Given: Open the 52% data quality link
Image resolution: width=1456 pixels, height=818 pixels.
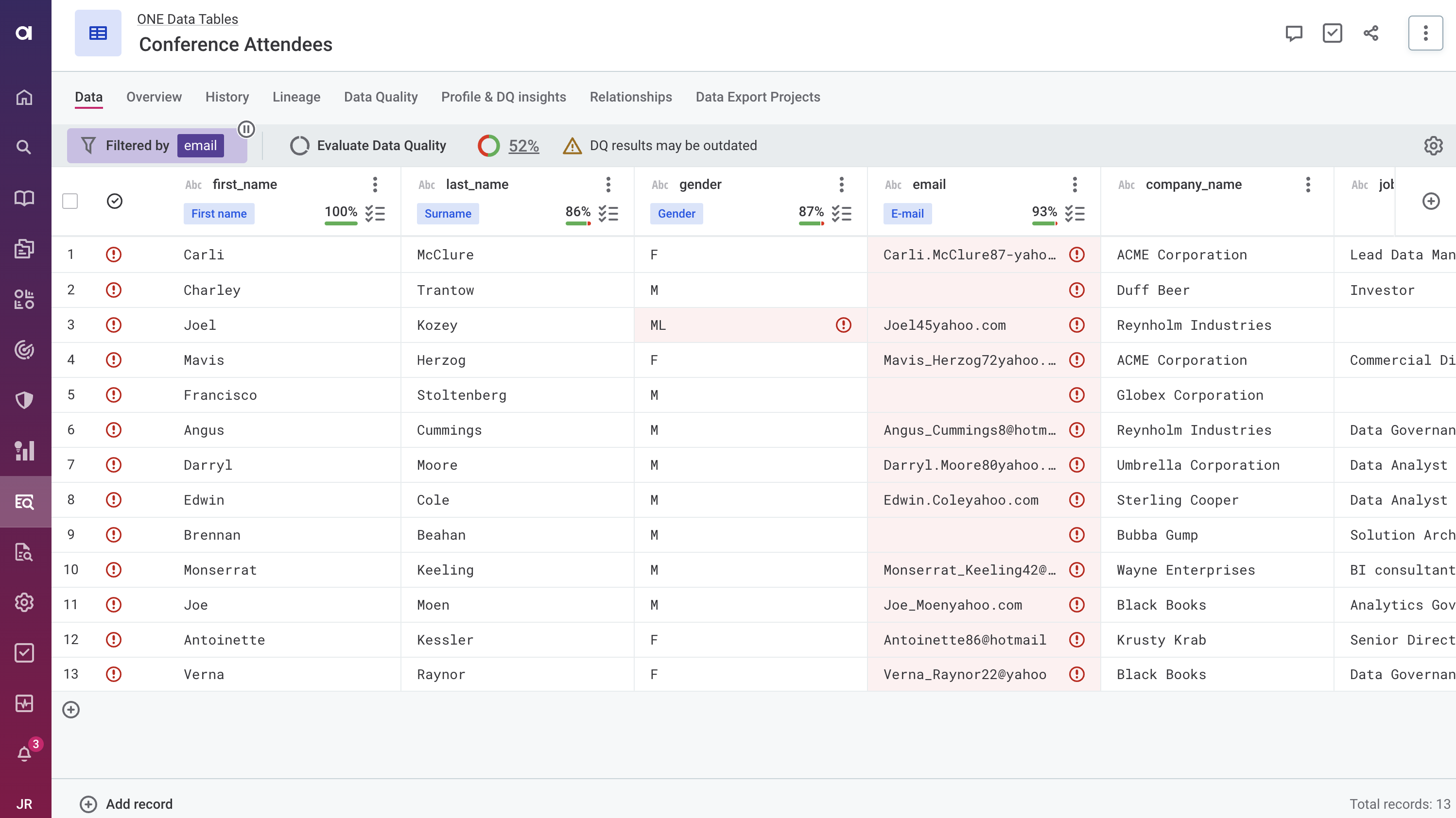Looking at the screenshot, I should 523,146.
